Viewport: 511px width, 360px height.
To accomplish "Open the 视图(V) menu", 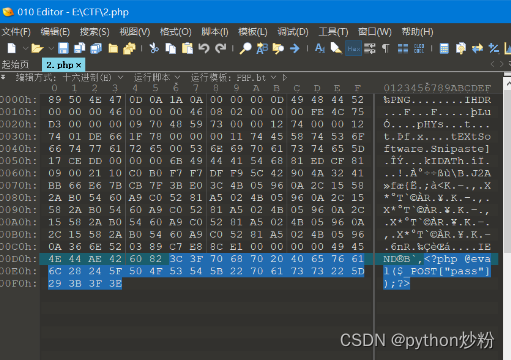I will (x=135, y=32).
